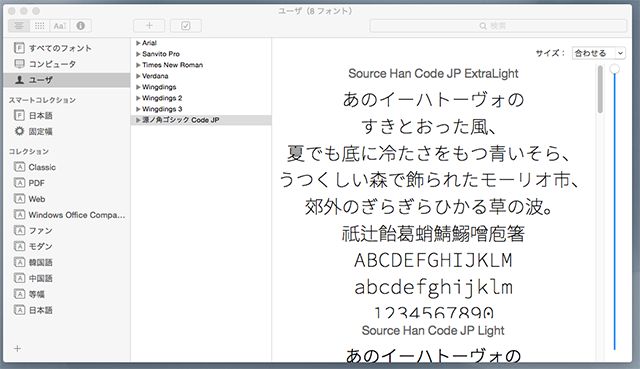Screen dimensions: 640x369
Task: Expand the Verdana font family
Action: click(138, 76)
